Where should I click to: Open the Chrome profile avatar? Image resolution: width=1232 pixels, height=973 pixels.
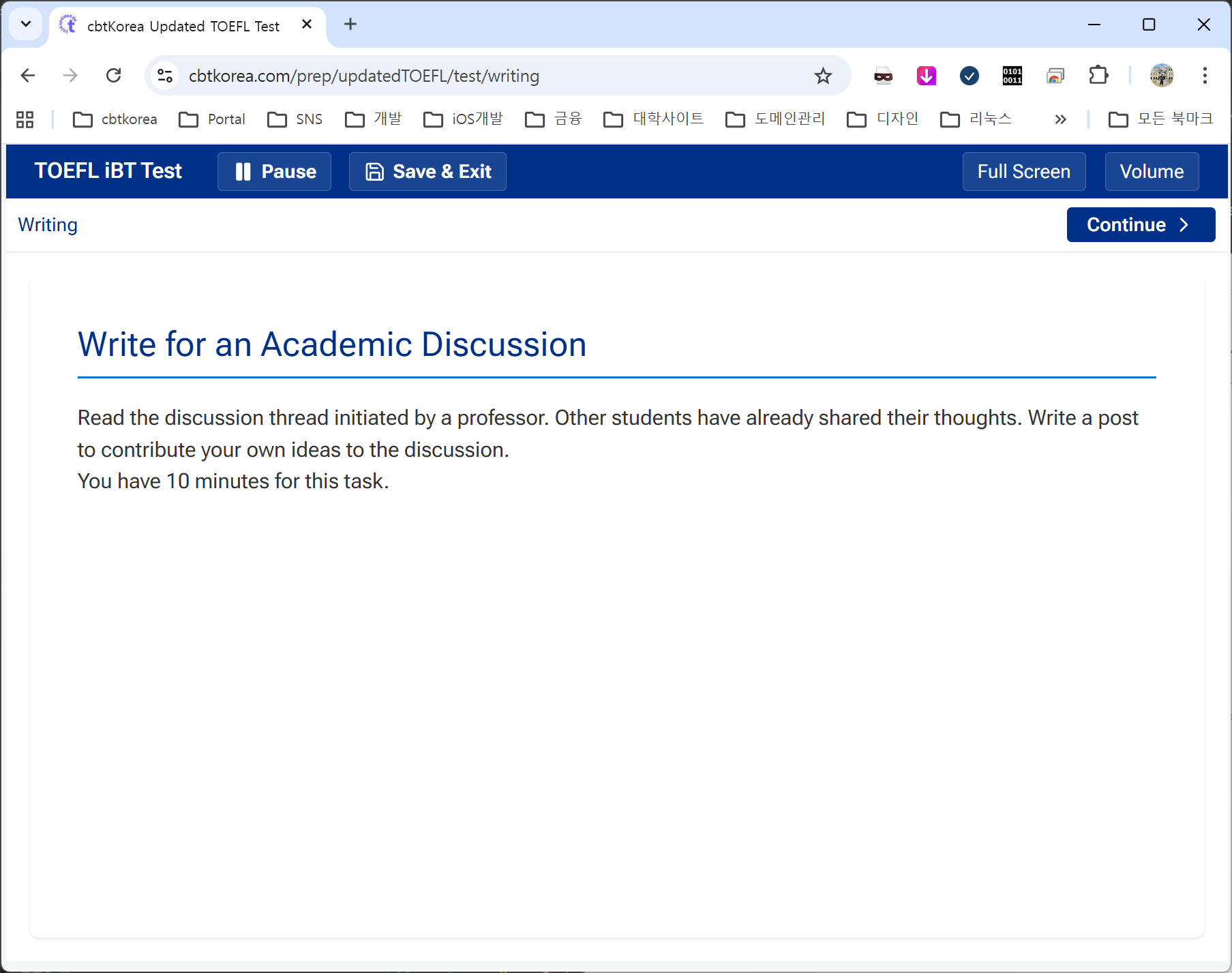point(1161,76)
